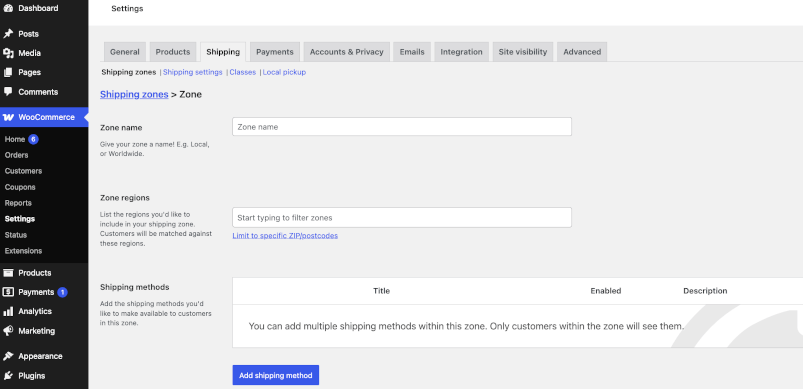The width and height of the screenshot is (803, 389).
Task: Click the Shipping zones breadcrumb link
Action: pos(134,94)
